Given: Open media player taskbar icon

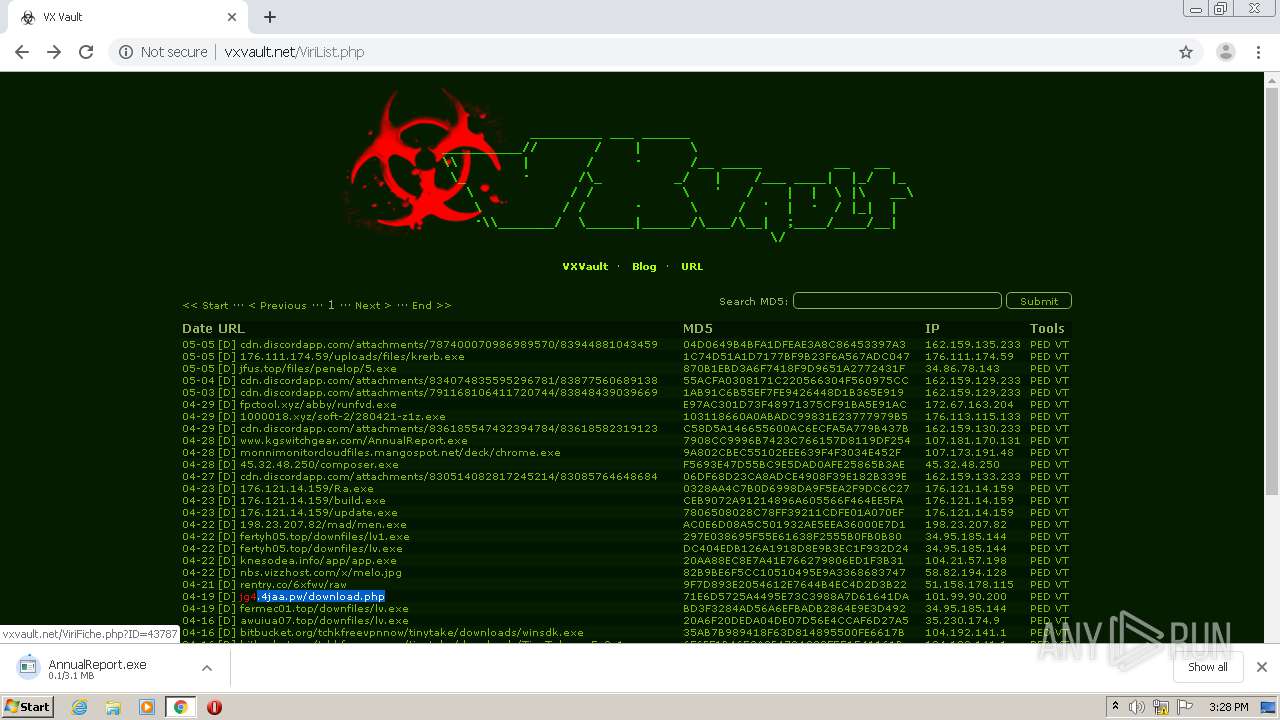Looking at the screenshot, I should (x=147, y=707).
